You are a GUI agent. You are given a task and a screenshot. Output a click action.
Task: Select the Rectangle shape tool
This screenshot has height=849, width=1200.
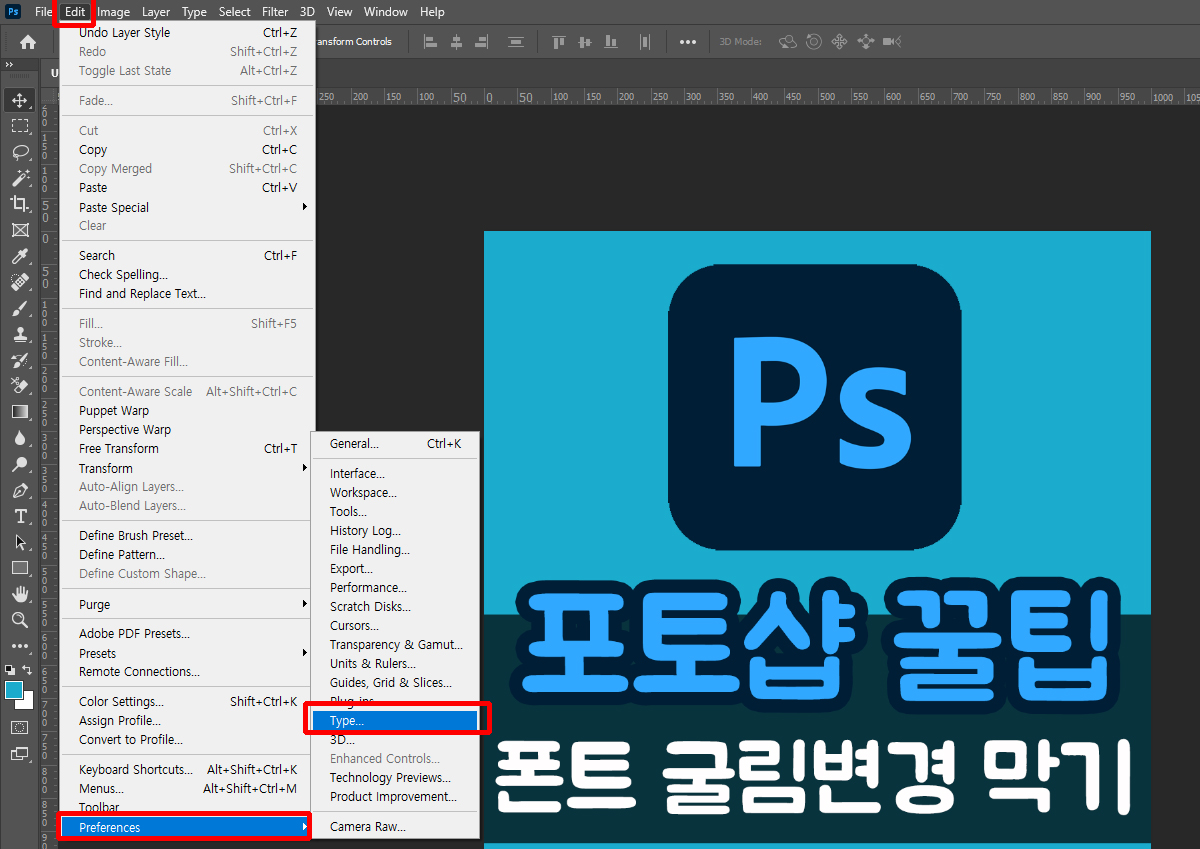19,568
